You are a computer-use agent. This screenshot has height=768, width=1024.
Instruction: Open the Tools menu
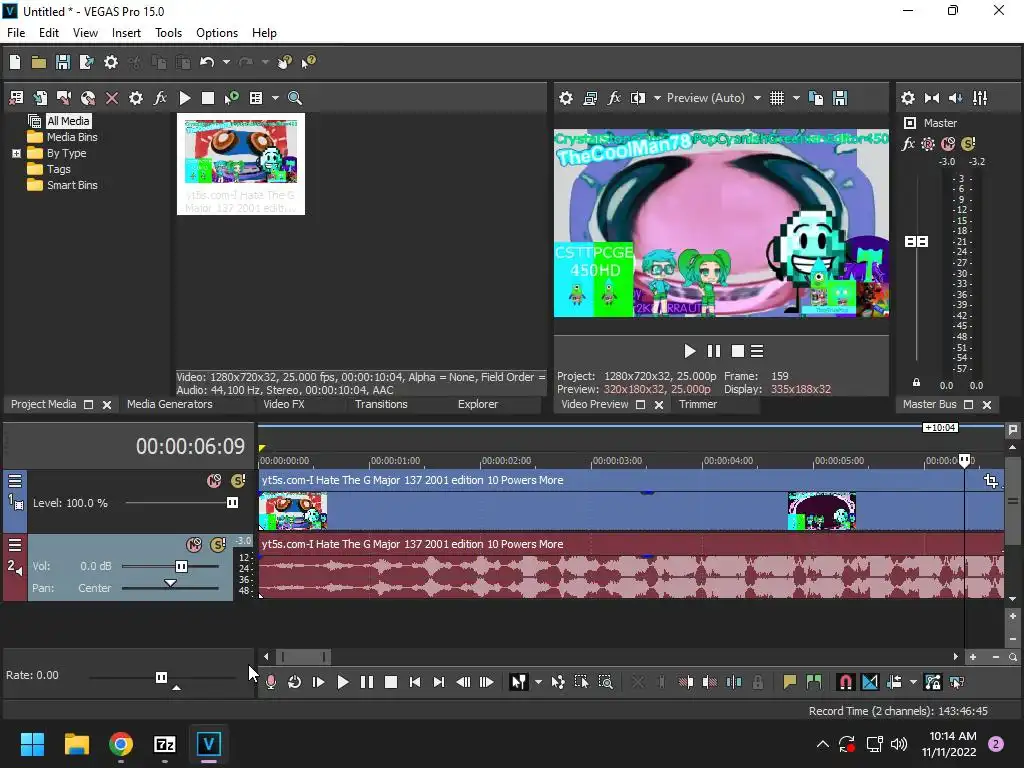tap(168, 33)
